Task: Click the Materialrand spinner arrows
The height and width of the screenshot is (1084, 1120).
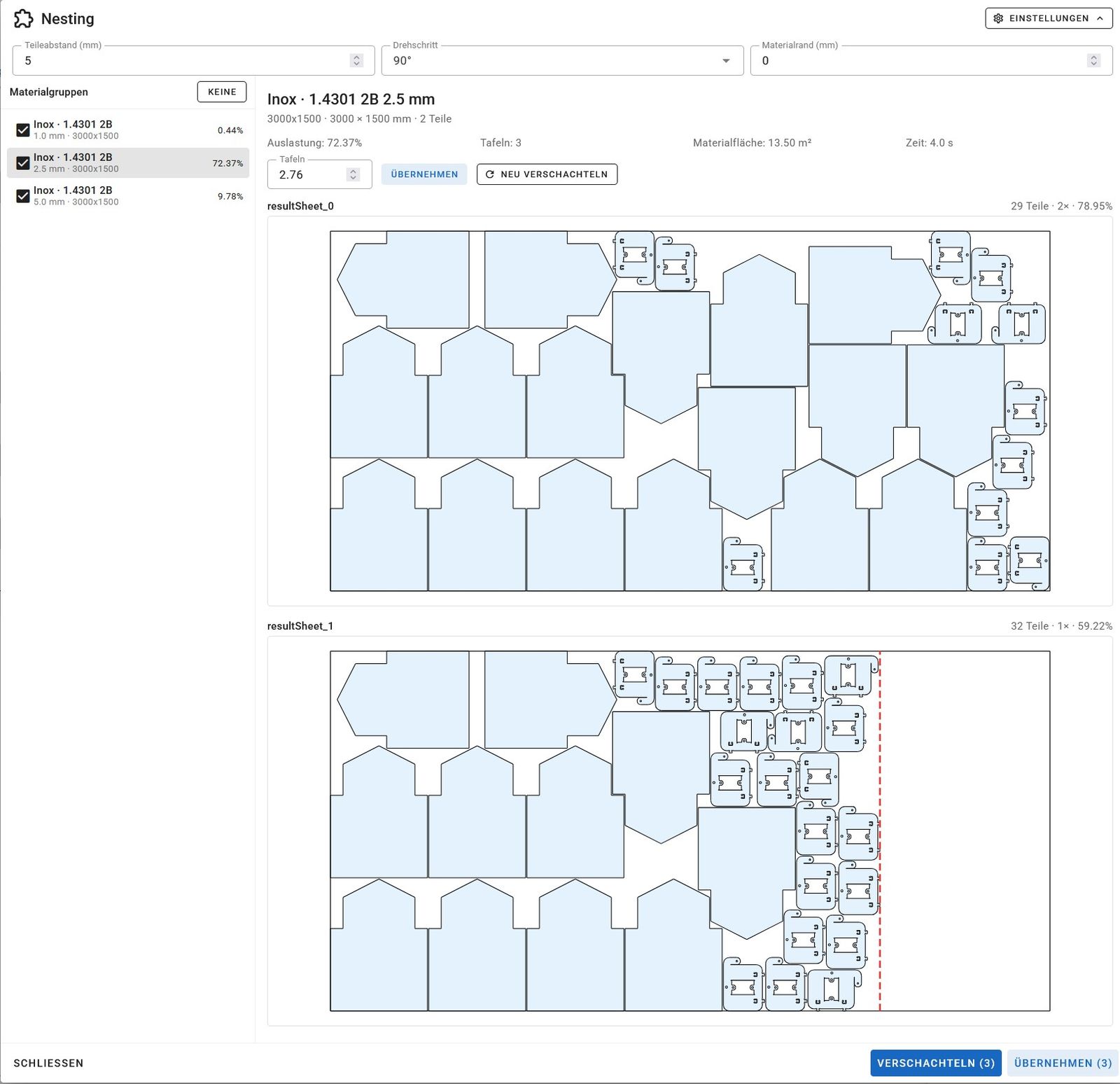Action: (1093, 61)
